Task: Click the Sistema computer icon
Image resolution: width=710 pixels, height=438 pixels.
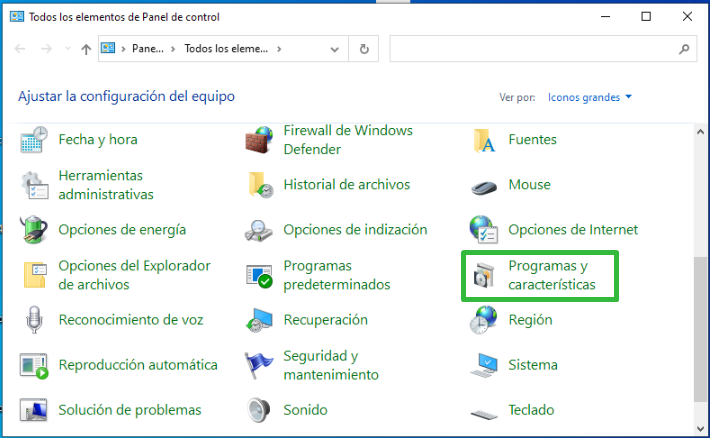Action: [484, 365]
